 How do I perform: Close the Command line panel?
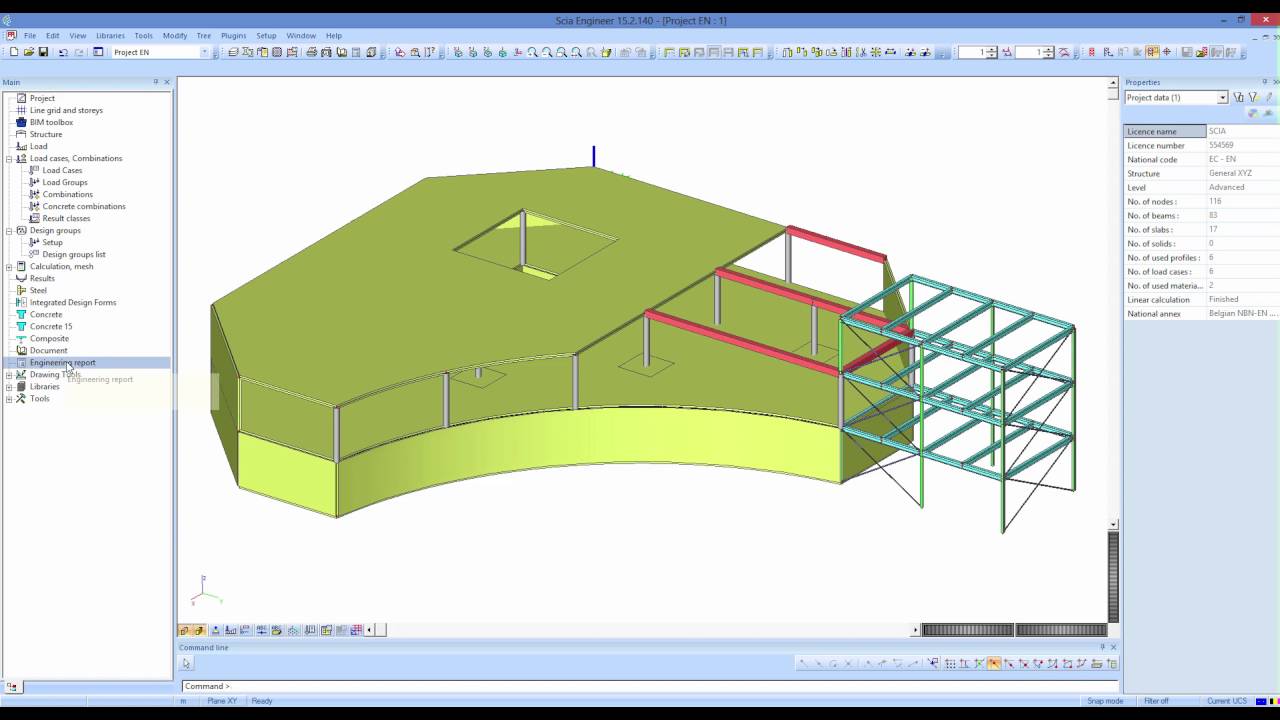coord(1114,647)
